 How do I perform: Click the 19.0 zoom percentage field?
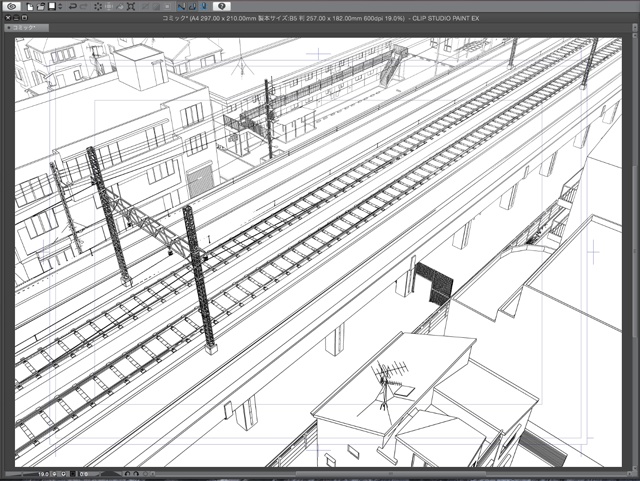[x=42, y=474]
